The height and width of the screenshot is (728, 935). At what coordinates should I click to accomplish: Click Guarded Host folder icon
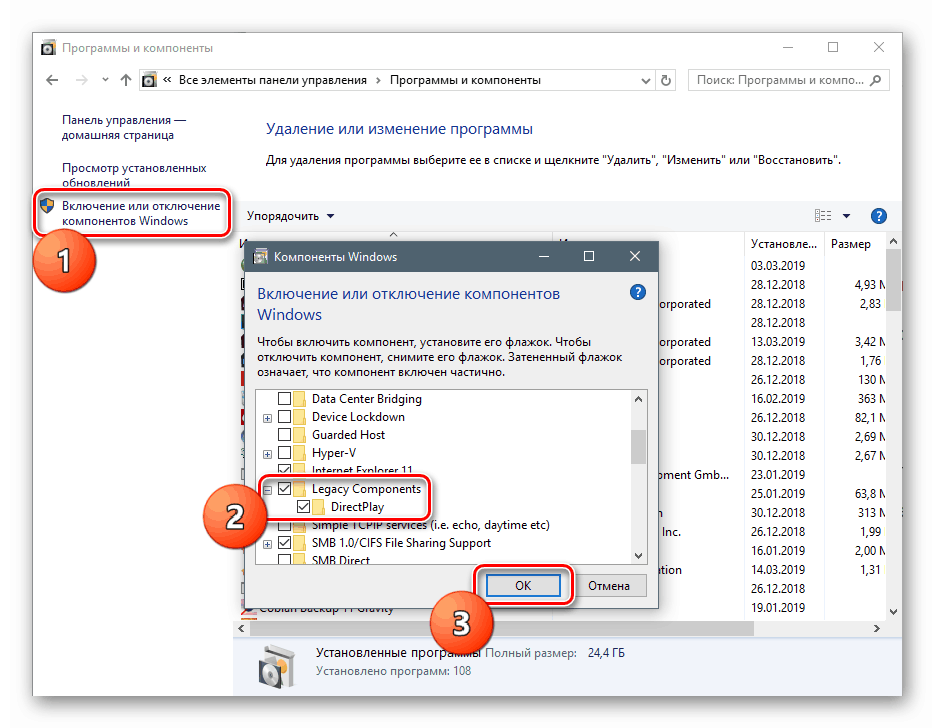[300, 435]
